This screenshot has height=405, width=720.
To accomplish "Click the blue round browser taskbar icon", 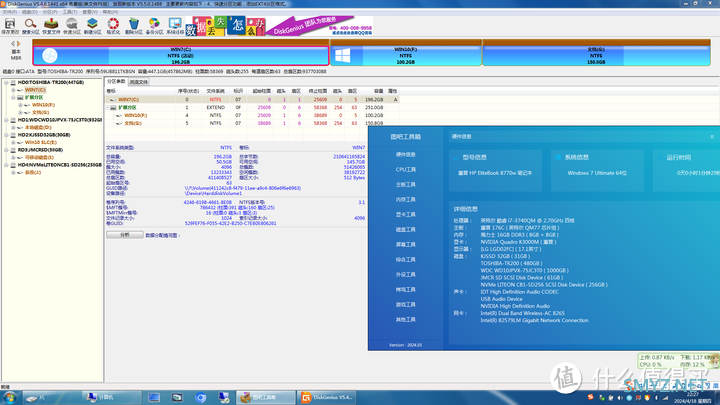I will (x=200, y=398).
